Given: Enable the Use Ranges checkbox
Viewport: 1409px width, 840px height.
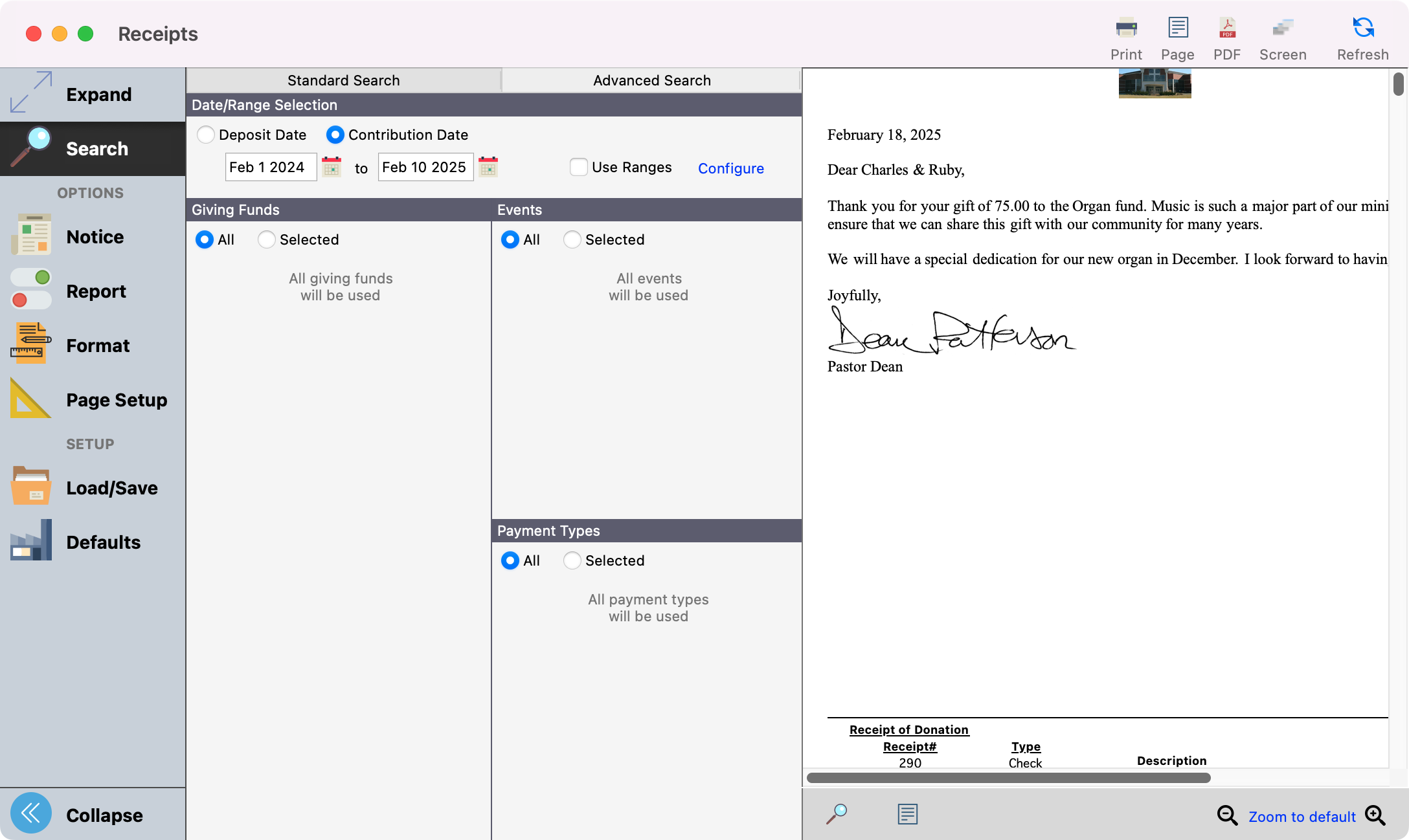Looking at the screenshot, I should point(578,167).
